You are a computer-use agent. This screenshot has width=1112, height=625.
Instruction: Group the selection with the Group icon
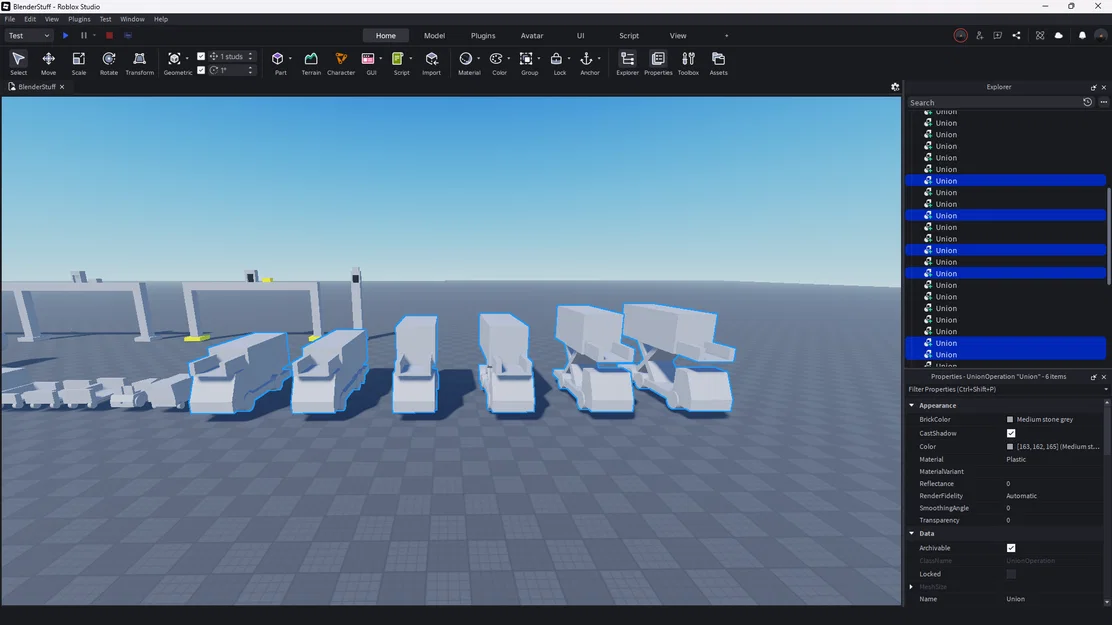[526, 59]
